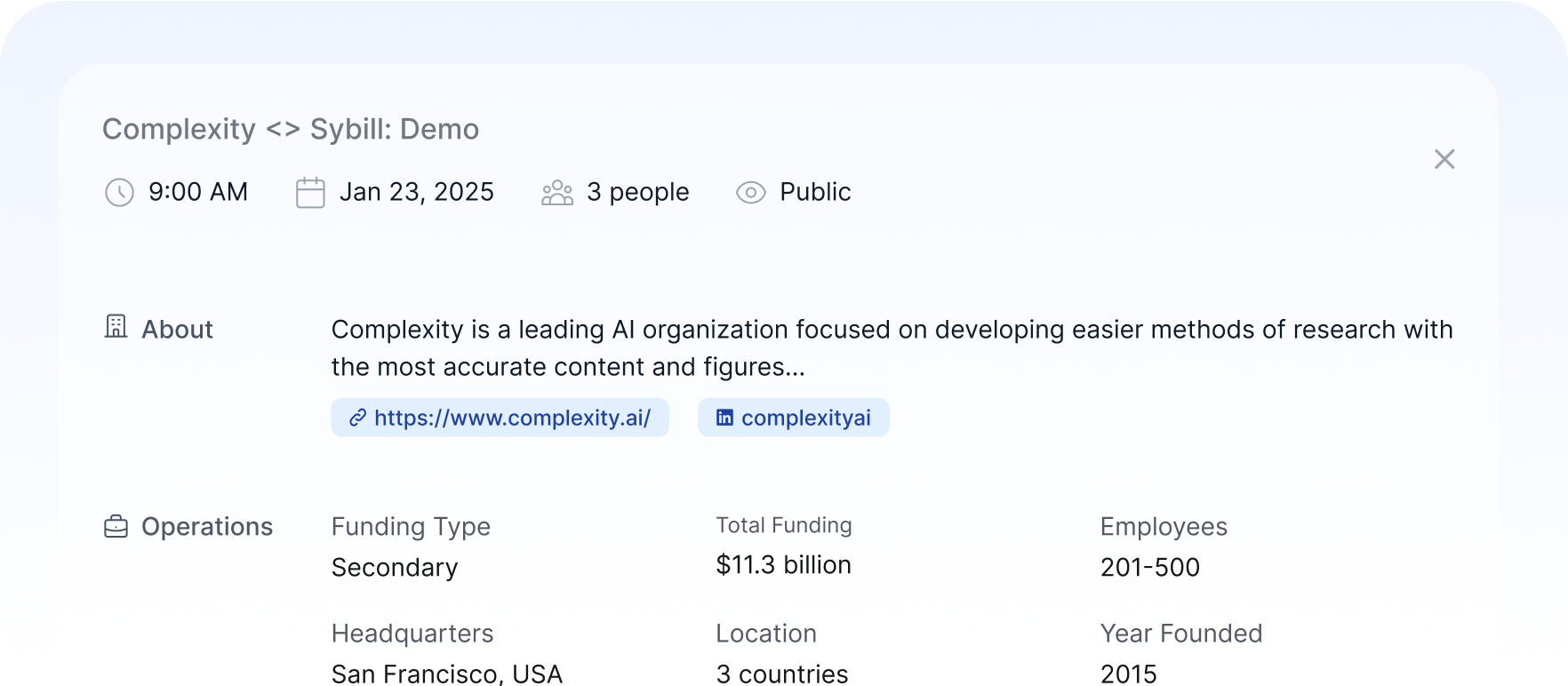Click the building icon beside About
Screen dimensions: 1568x686
point(116,326)
